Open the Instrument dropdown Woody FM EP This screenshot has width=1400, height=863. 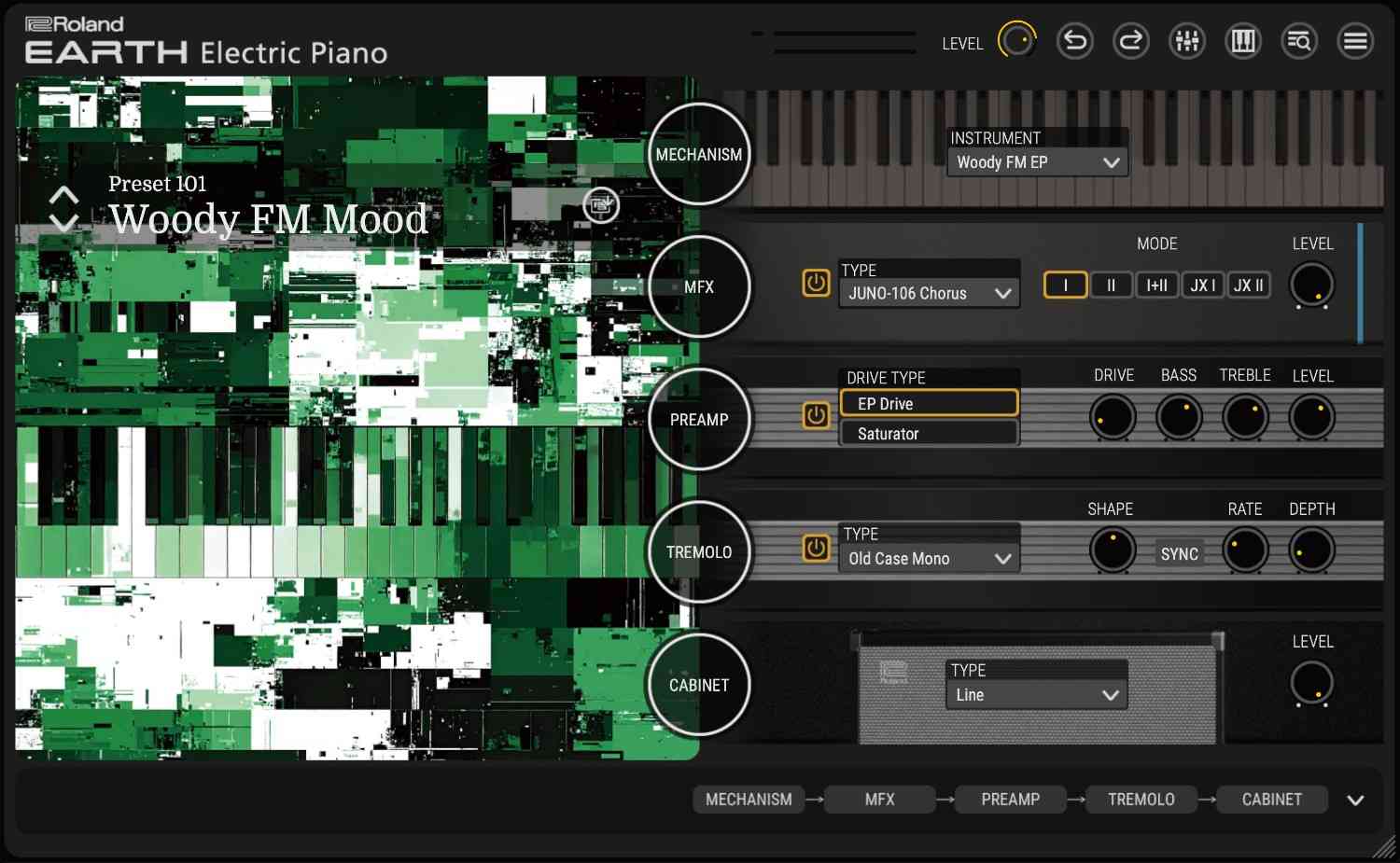pos(1037,162)
